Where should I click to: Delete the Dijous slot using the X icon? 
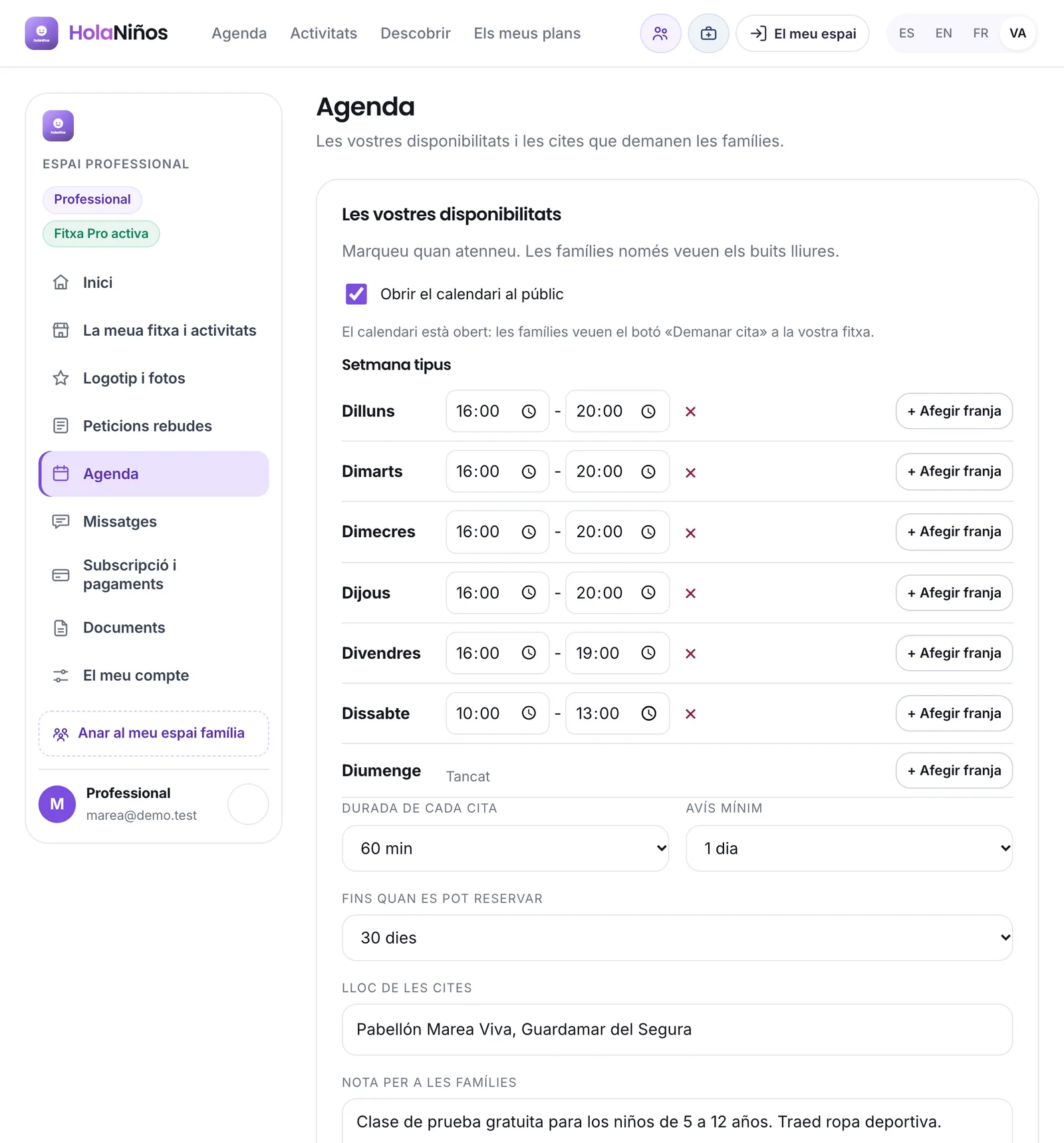coord(690,593)
